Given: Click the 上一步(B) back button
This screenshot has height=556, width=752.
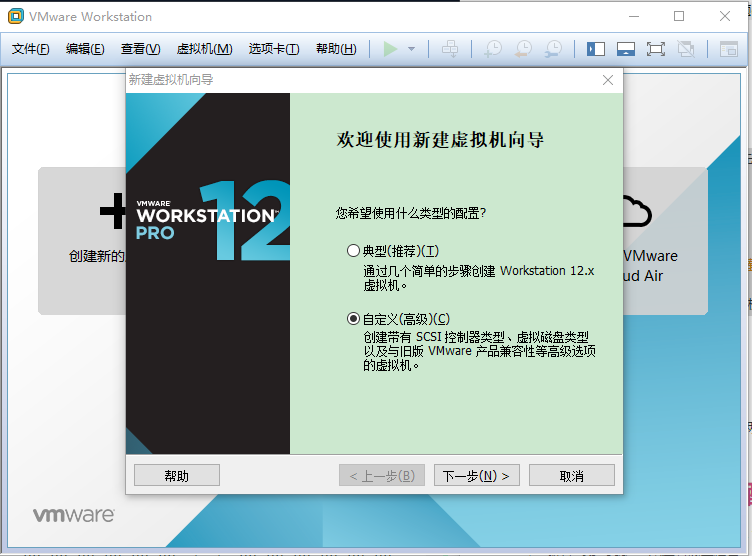Looking at the screenshot, I should coord(382,475).
